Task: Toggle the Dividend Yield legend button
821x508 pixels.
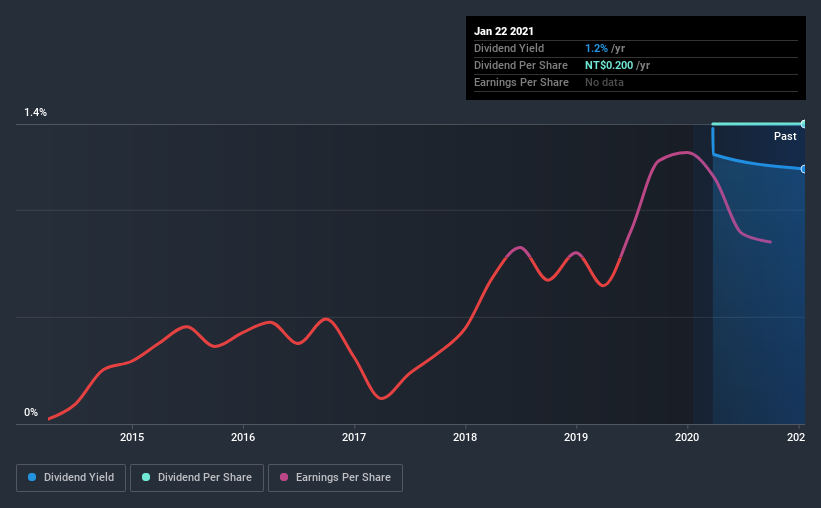Action: [x=71, y=478]
